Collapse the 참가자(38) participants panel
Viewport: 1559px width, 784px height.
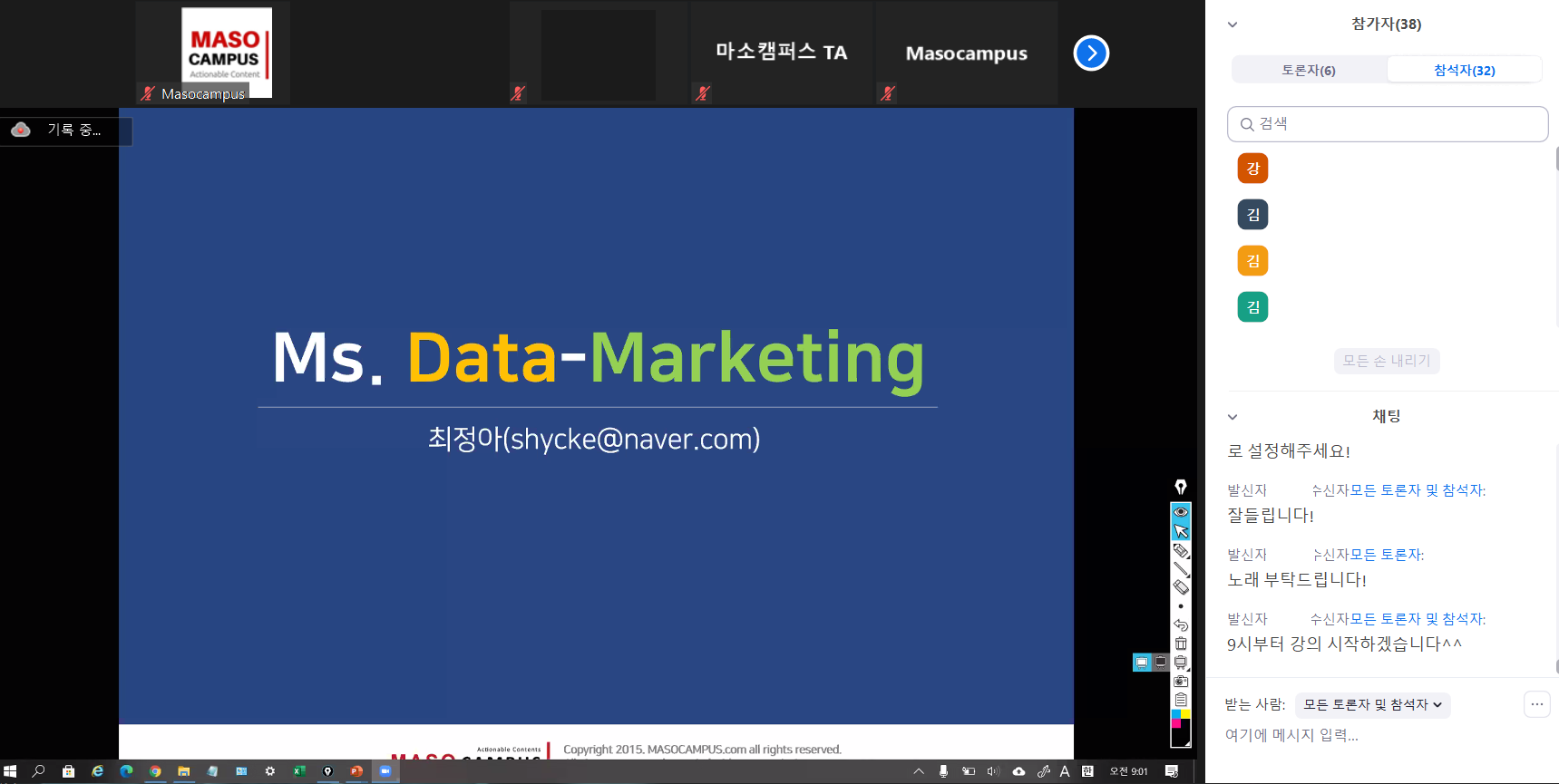(1233, 24)
